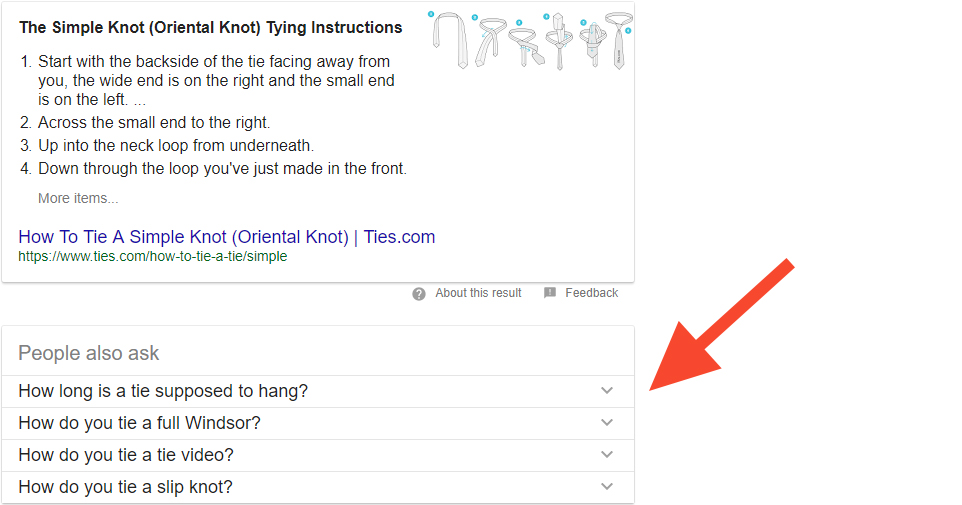This screenshot has width=962, height=505.
Task: Click the Feedback flag icon
Action: (550, 293)
